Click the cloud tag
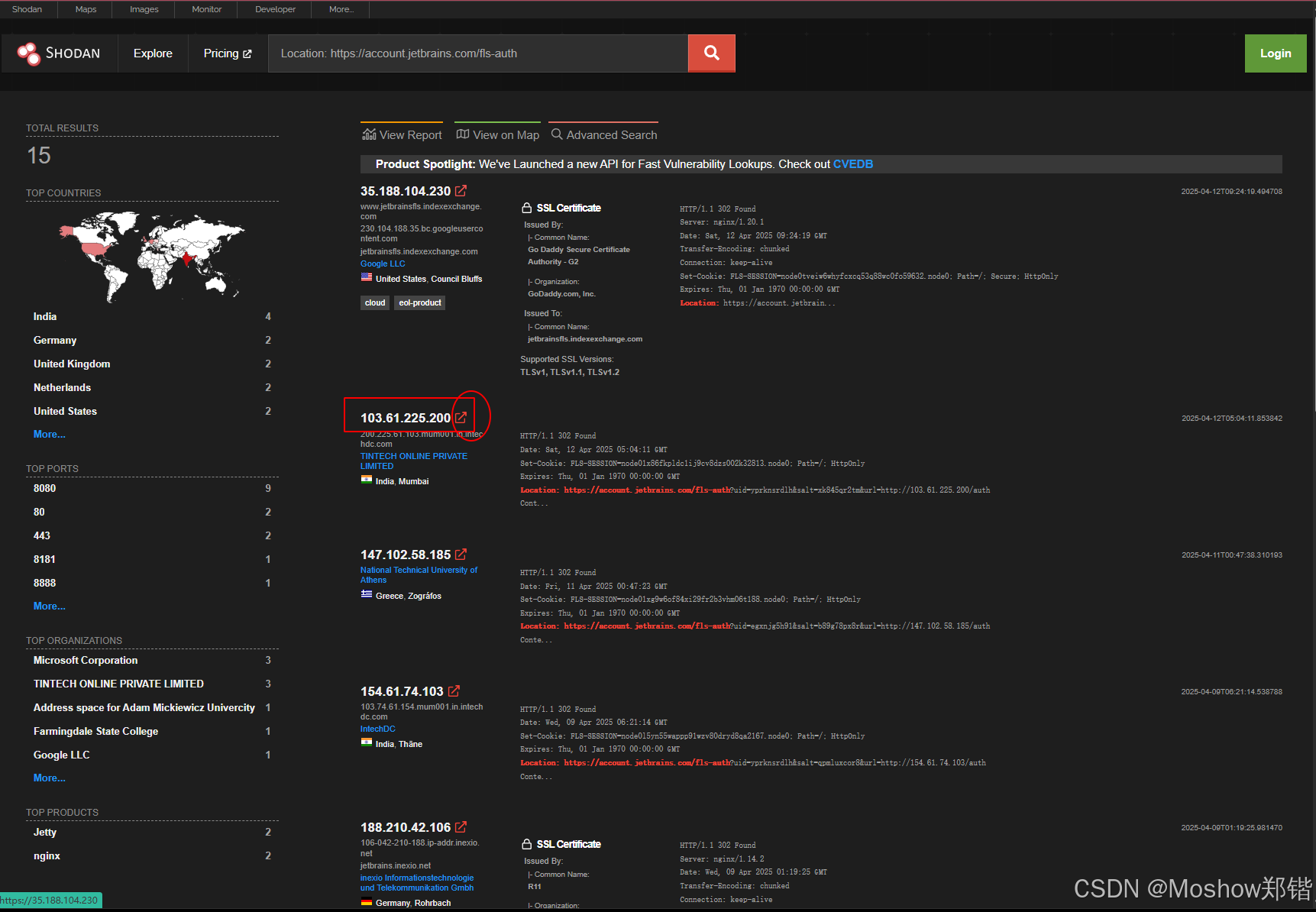1316x912 pixels. [375, 302]
